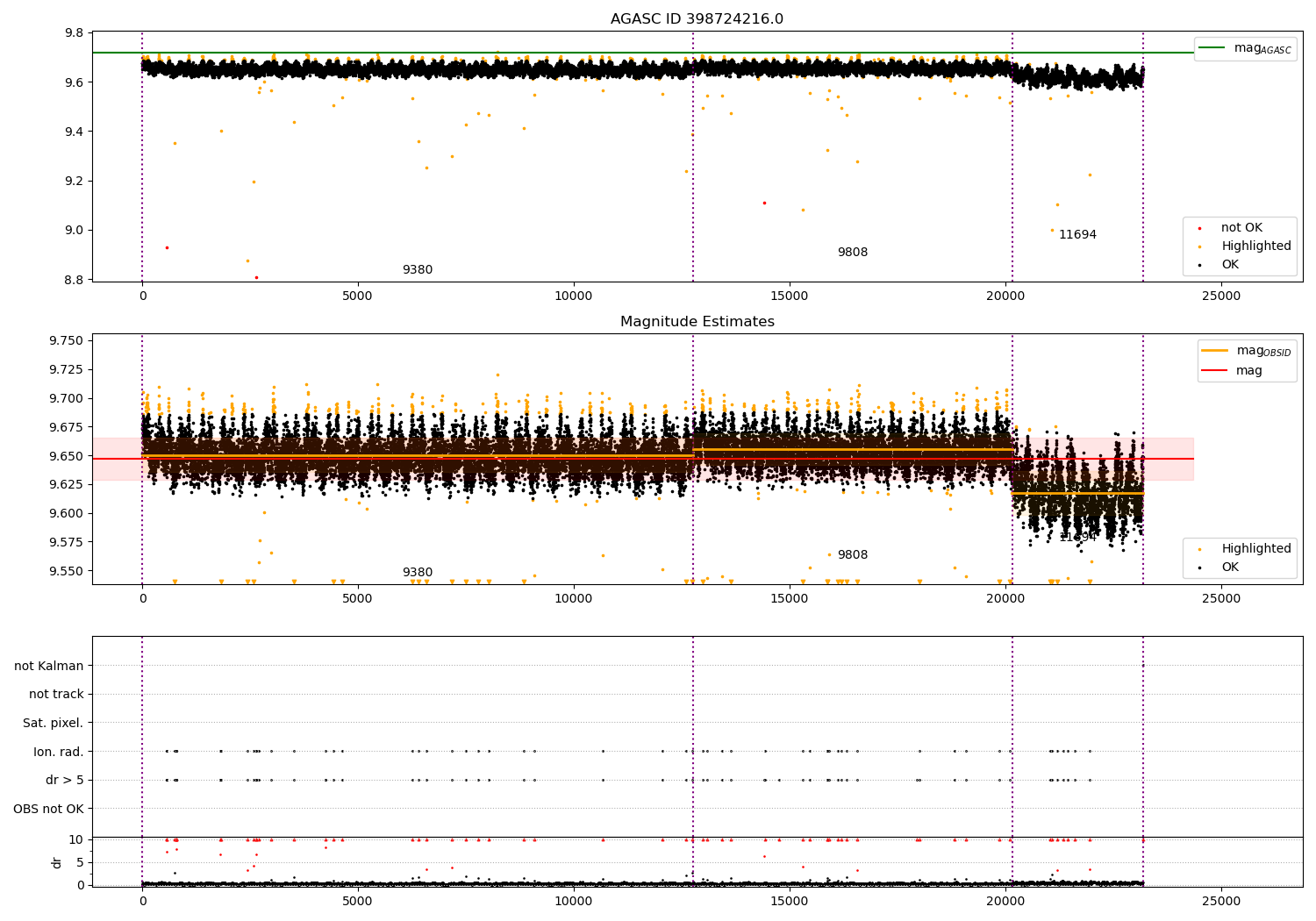This screenshot has width=1316, height=921.
Task: Click the 9380 label in the middle plot
Action: click(418, 573)
